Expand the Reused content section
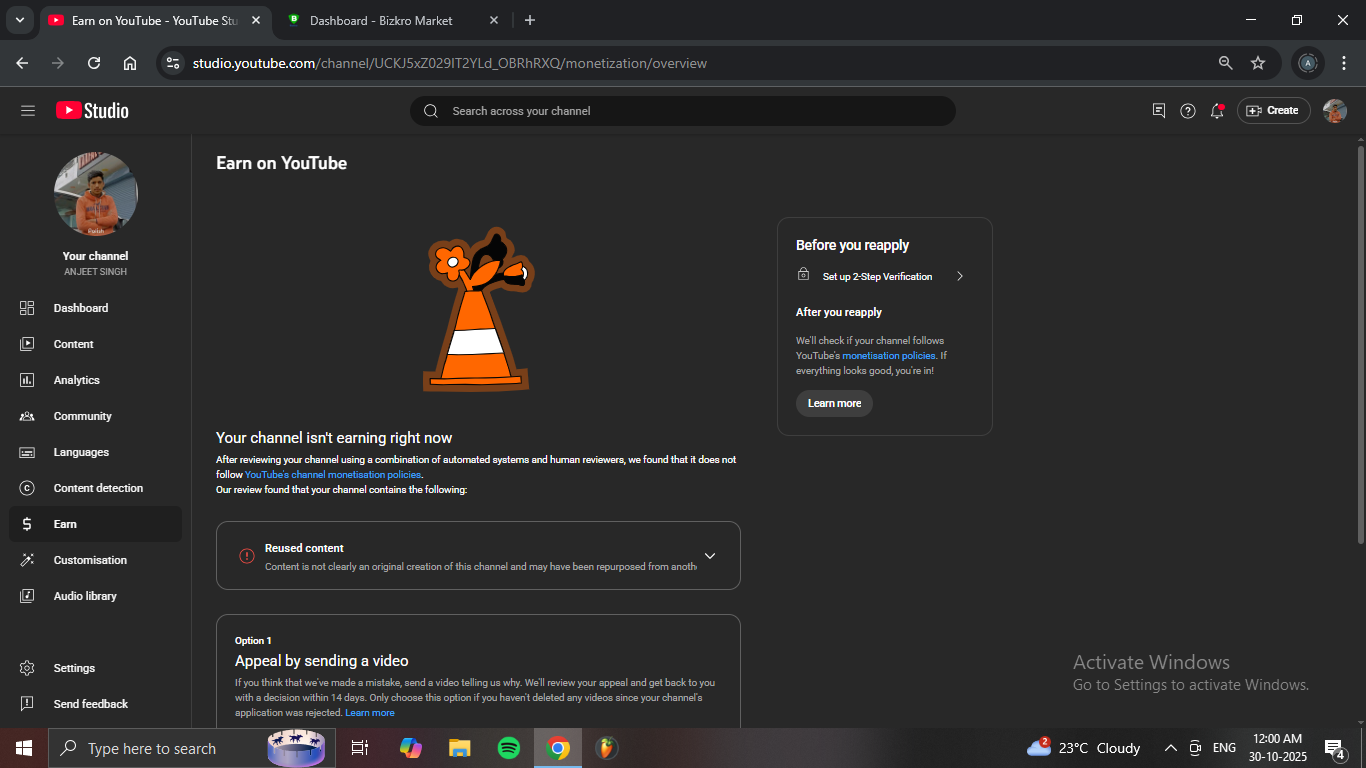The image size is (1366, 768). (x=710, y=556)
